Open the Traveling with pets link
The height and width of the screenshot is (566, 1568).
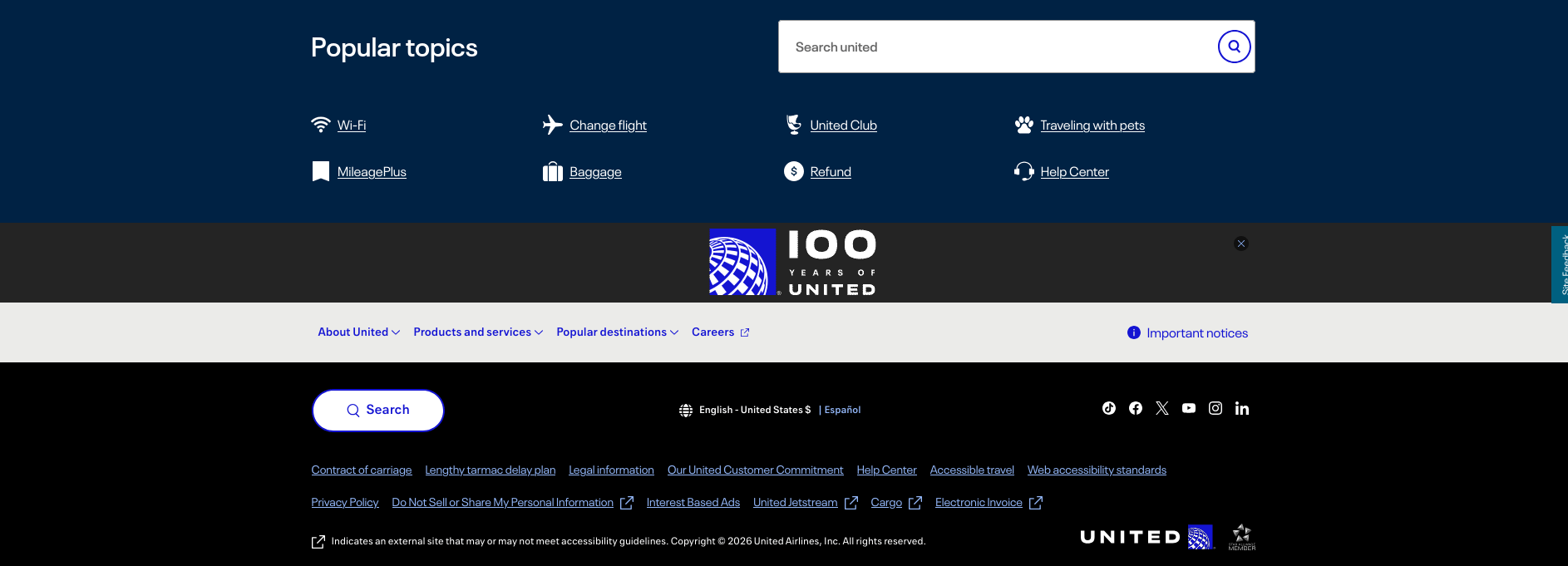(1092, 126)
